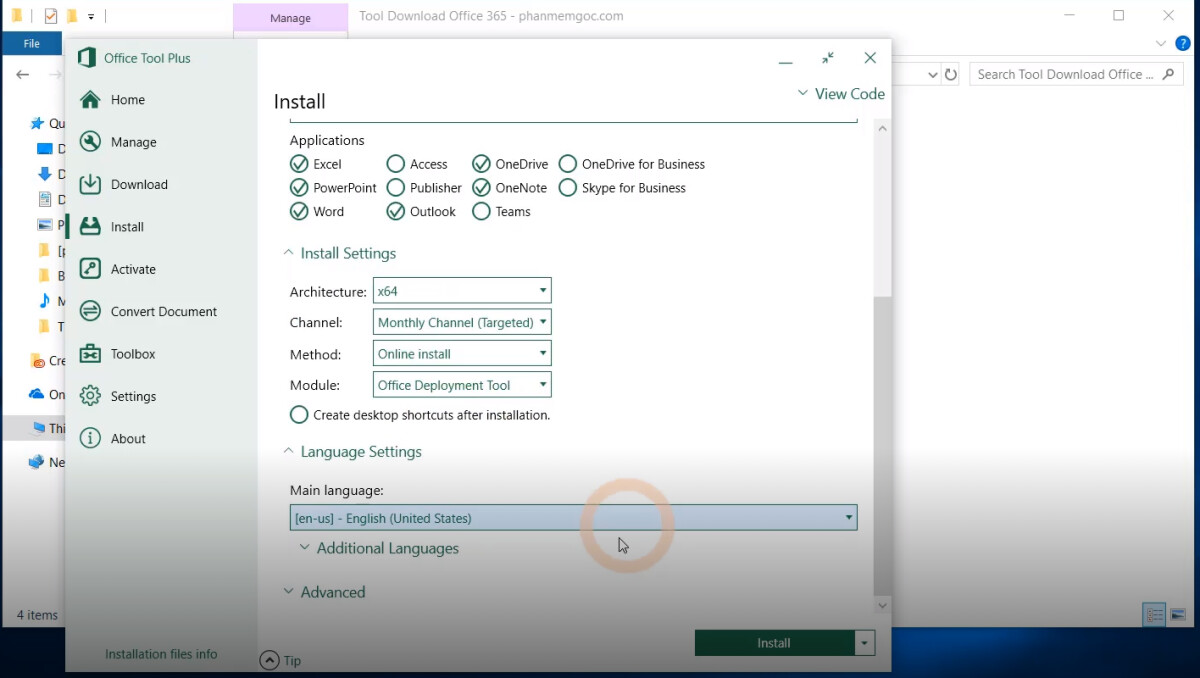Click the search magnifier icon in File Explorer
Screen dimensions: 1200x678
click(x=1170, y=74)
